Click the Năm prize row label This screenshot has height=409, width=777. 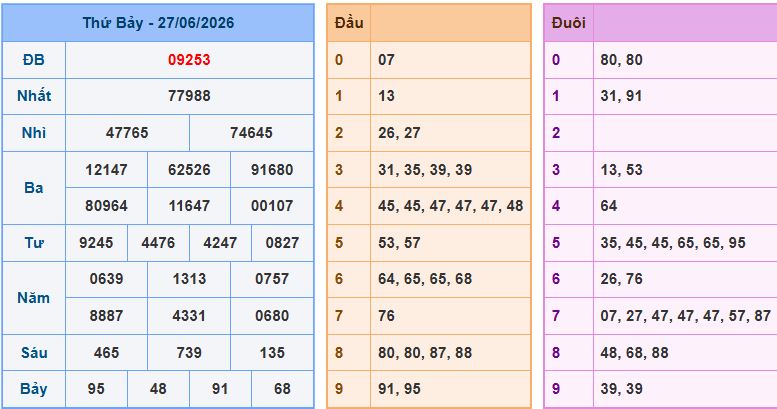point(34,297)
